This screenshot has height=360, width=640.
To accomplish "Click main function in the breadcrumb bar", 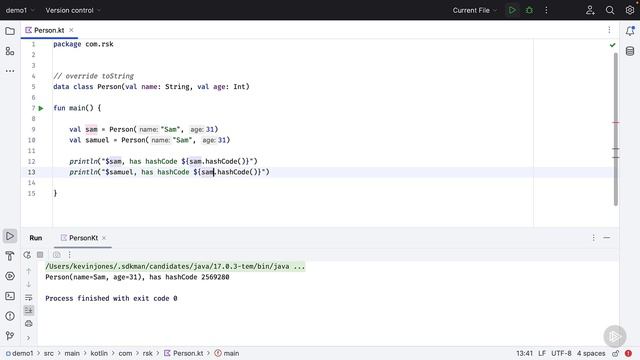I will click(227, 353).
